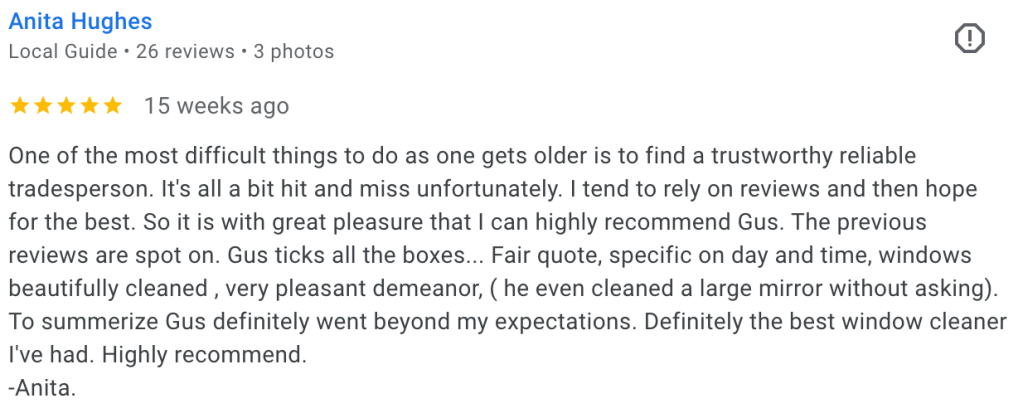1023x408 pixels.
Task: Click the opening line "One of the most difficult"
Action: pyautogui.click(x=120, y=156)
